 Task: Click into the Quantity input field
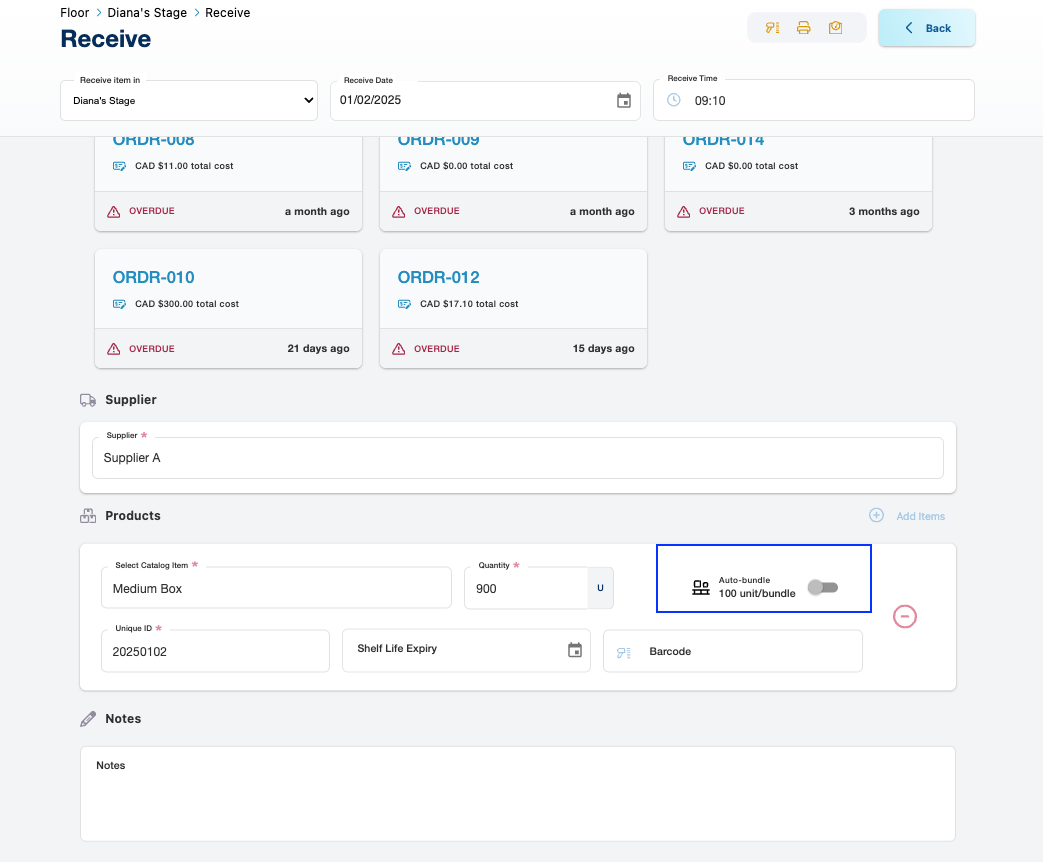coord(526,589)
